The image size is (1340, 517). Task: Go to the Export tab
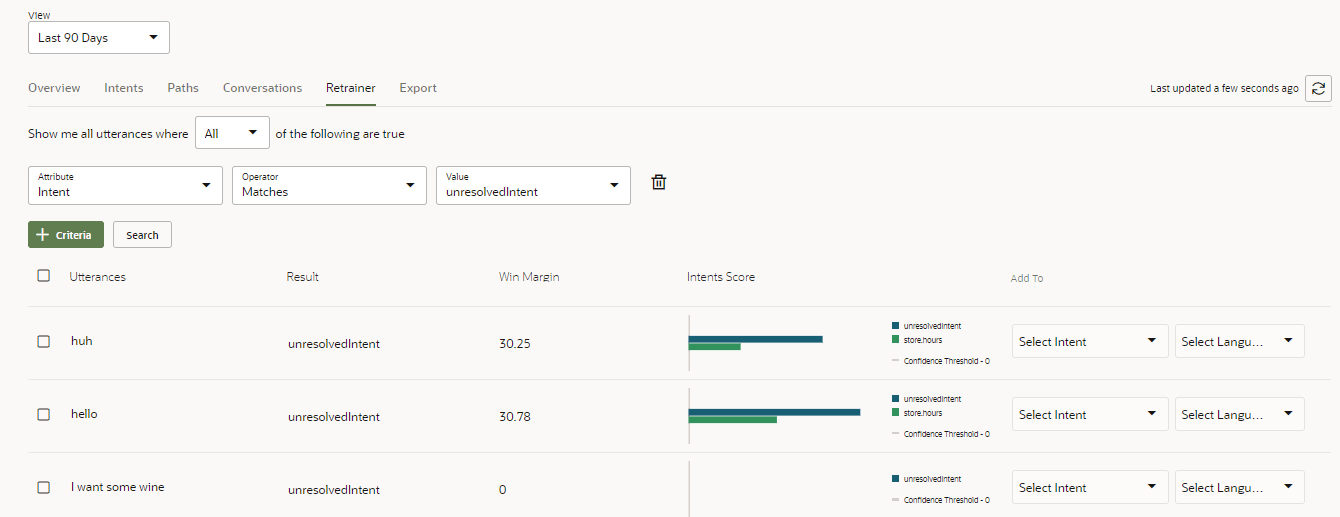(x=418, y=88)
